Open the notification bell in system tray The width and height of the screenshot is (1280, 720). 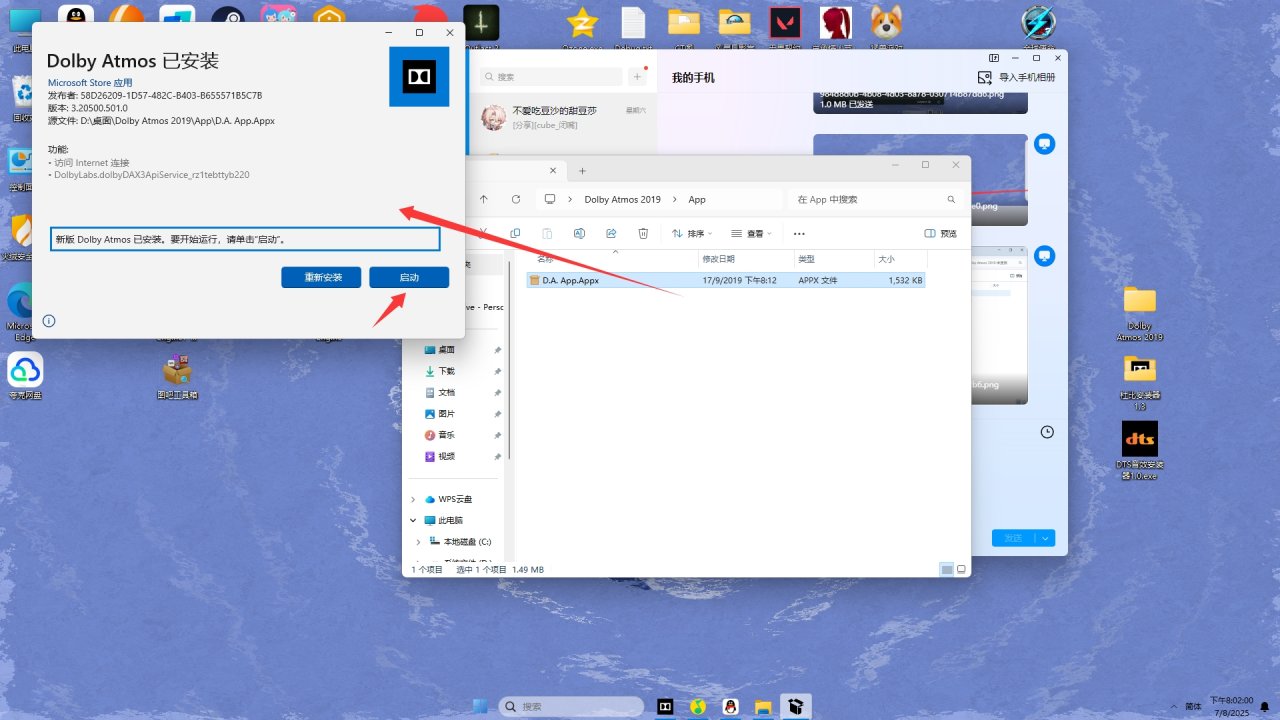coord(1264,706)
